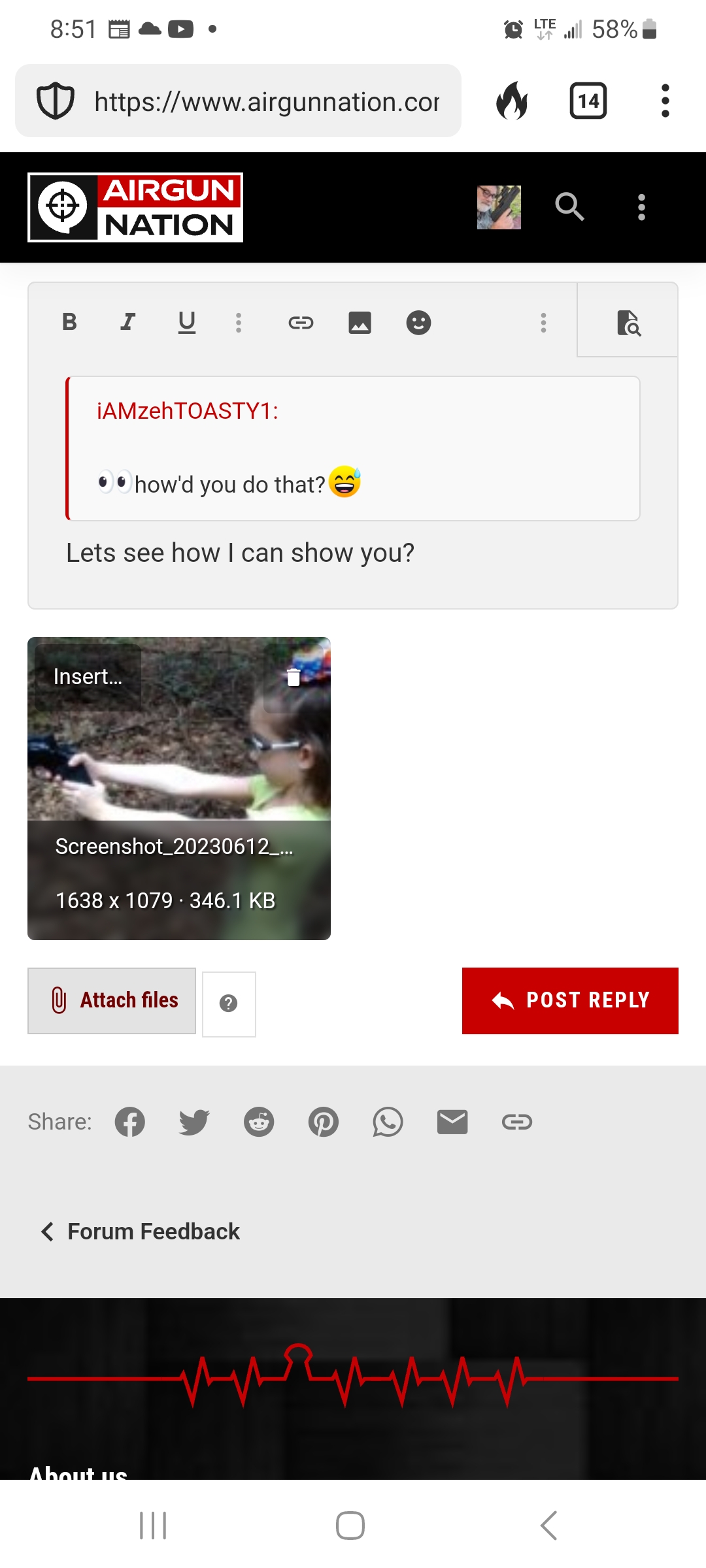
Task: Share the thread on Reddit
Action: tap(259, 1122)
